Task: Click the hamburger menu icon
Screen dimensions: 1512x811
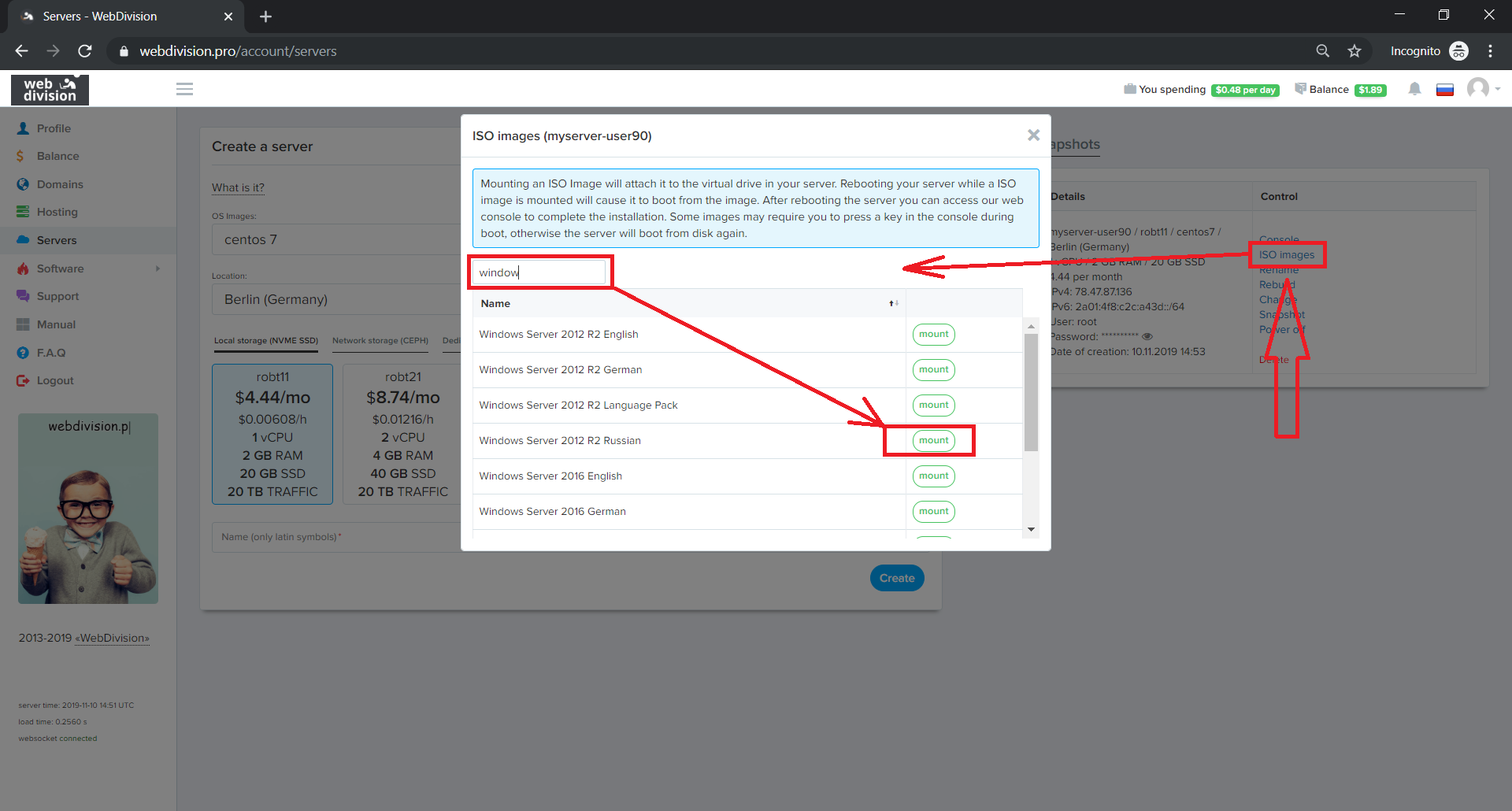Action: [184, 89]
